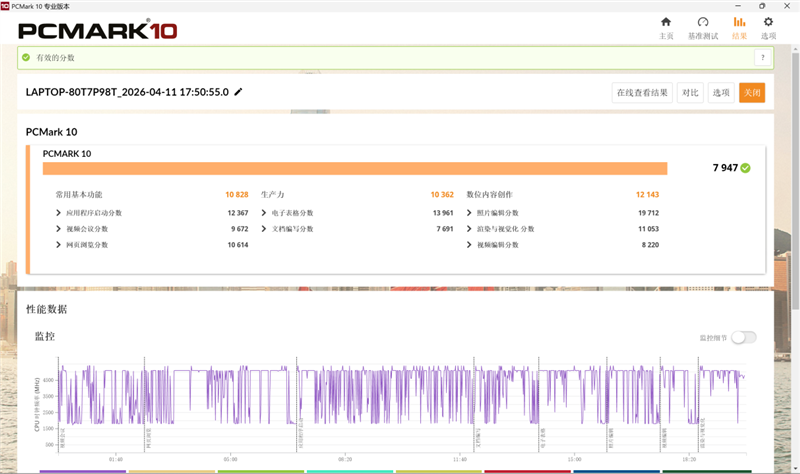This screenshot has width=800, height=474.
Task: Click the 8 220 score value
Action: pos(651,245)
